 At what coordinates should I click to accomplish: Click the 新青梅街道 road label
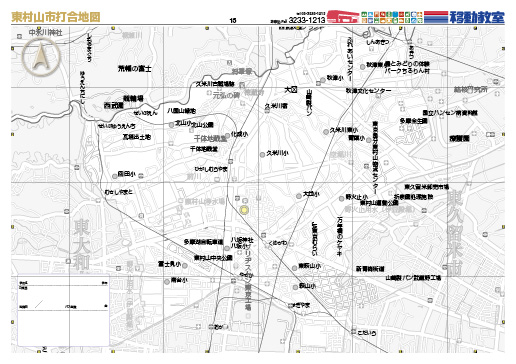tap(370, 269)
